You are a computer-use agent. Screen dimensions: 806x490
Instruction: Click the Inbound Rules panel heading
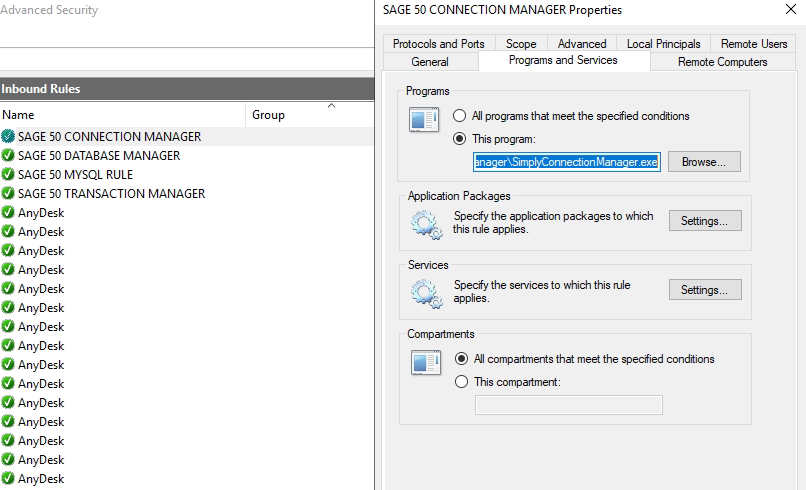pyautogui.click(x=187, y=88)
